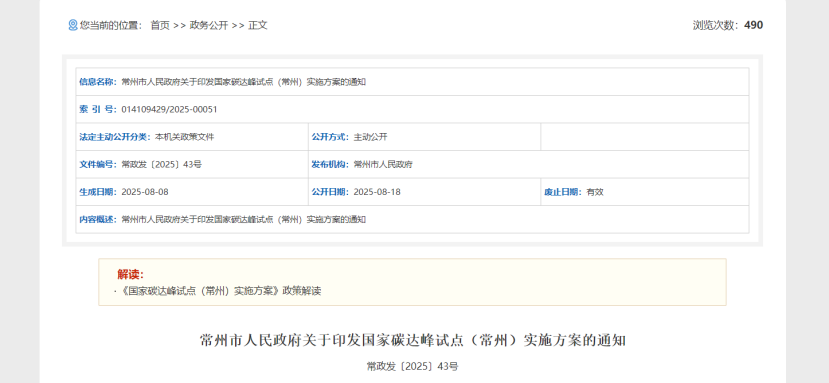Click the 正文 breadcrumb item
829x383 pixels.
pyautogui.click(x=258, y=25)
